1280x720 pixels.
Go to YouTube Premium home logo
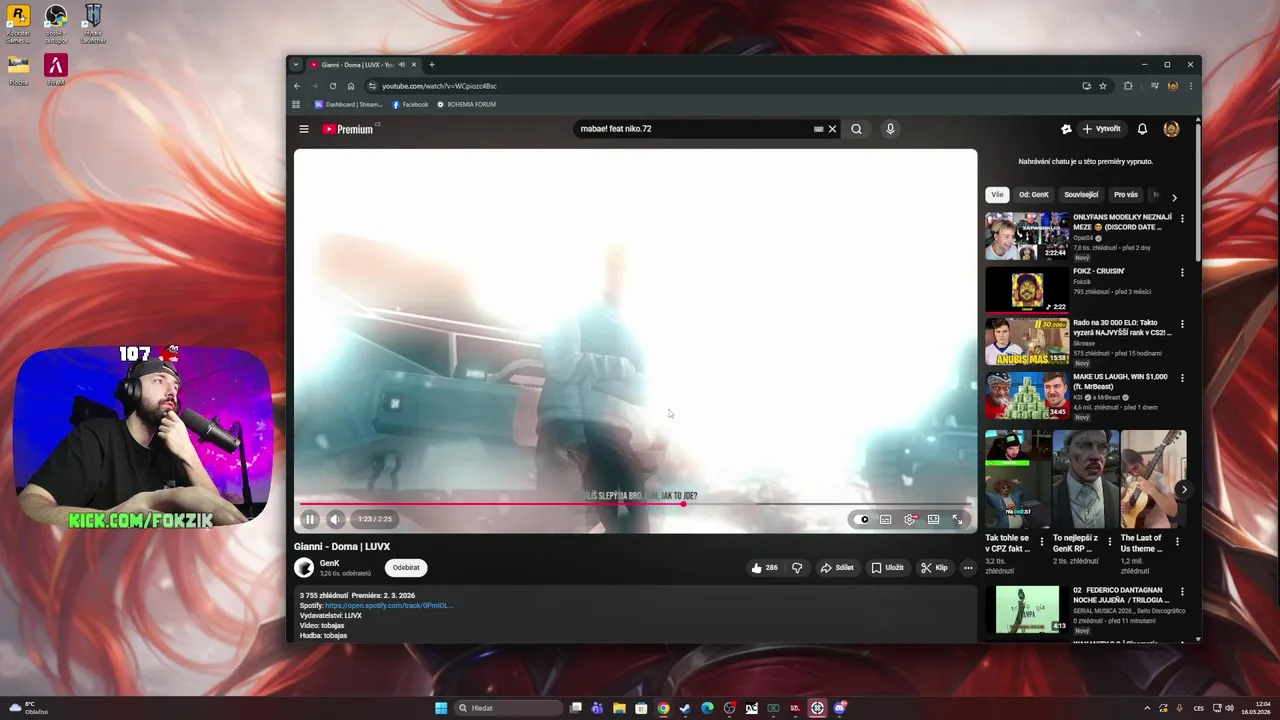pos(348,129)
